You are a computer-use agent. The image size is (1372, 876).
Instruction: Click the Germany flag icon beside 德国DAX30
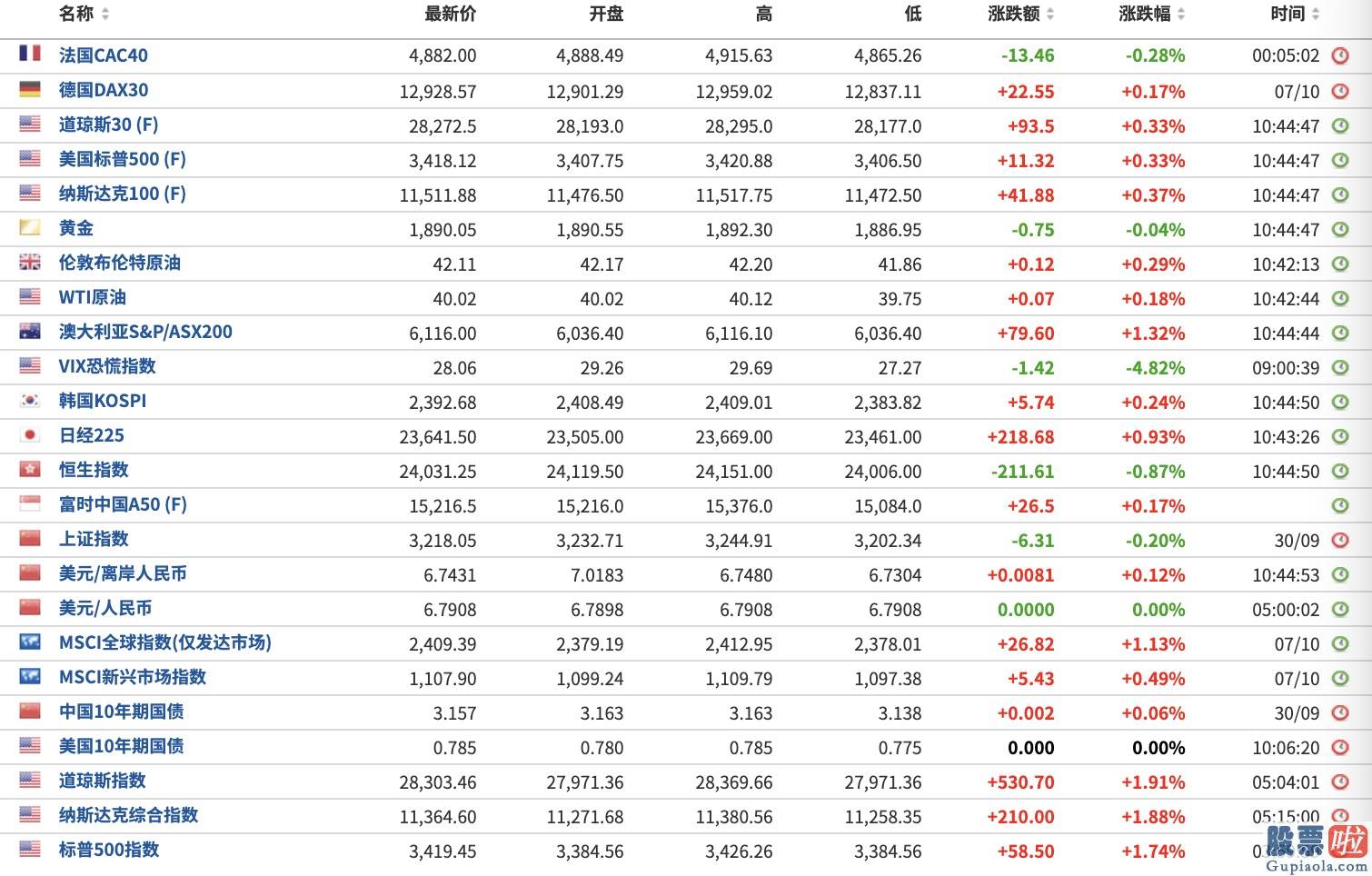coord(30,88)
